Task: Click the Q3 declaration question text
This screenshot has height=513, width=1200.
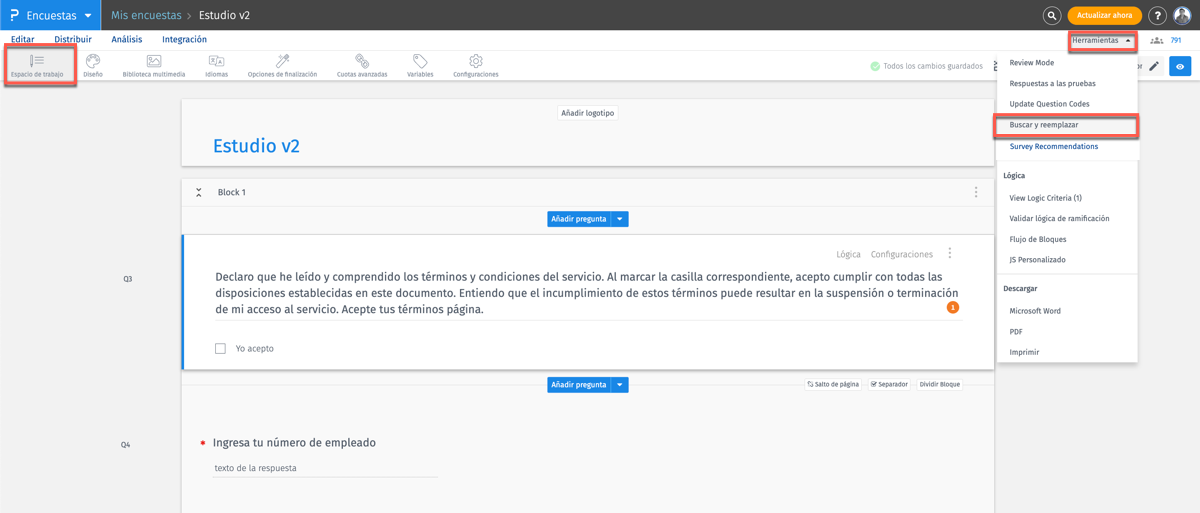Action: tap(586, 293)
